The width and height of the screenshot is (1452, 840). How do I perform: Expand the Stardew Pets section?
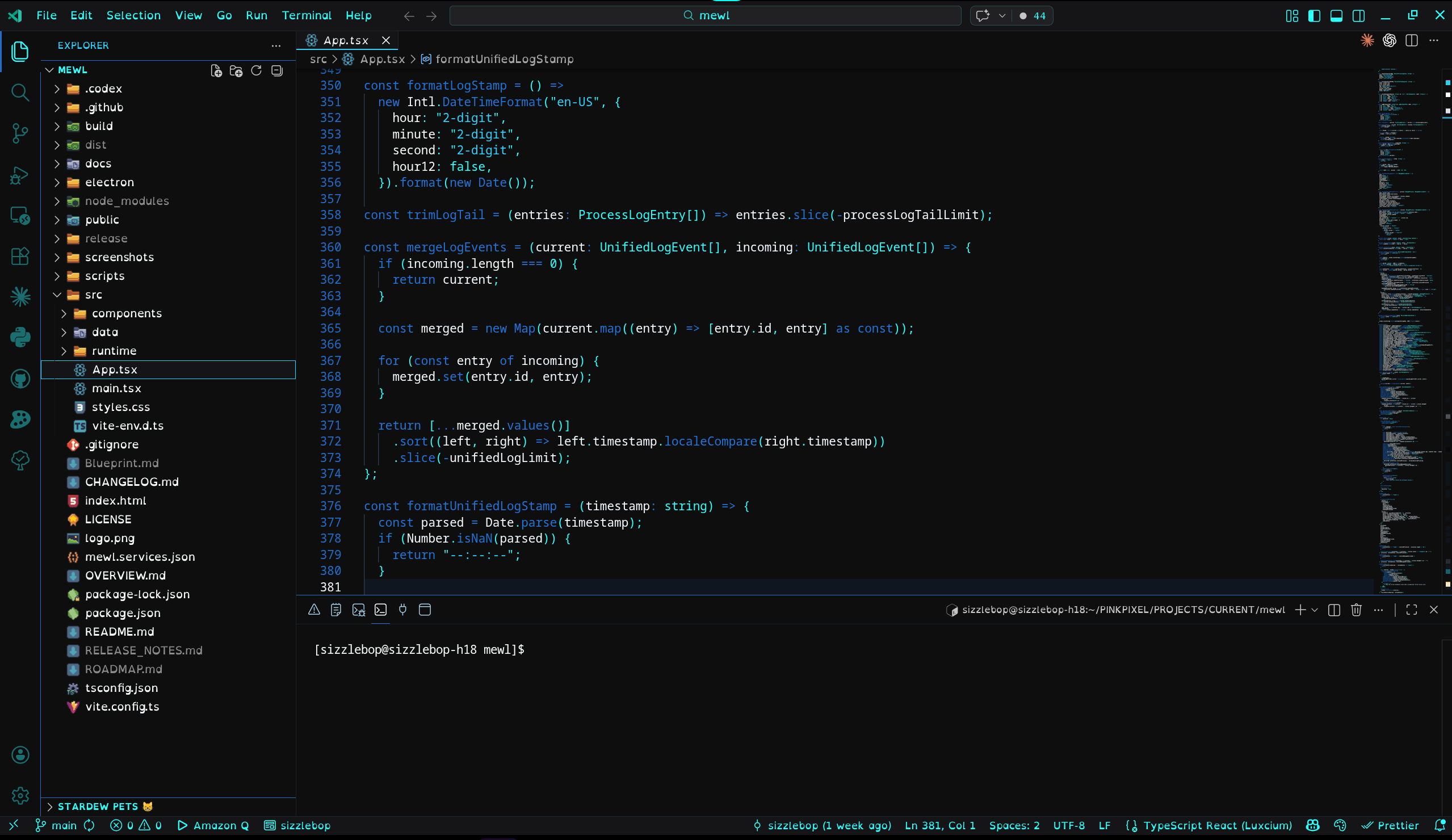click(98, 806)
